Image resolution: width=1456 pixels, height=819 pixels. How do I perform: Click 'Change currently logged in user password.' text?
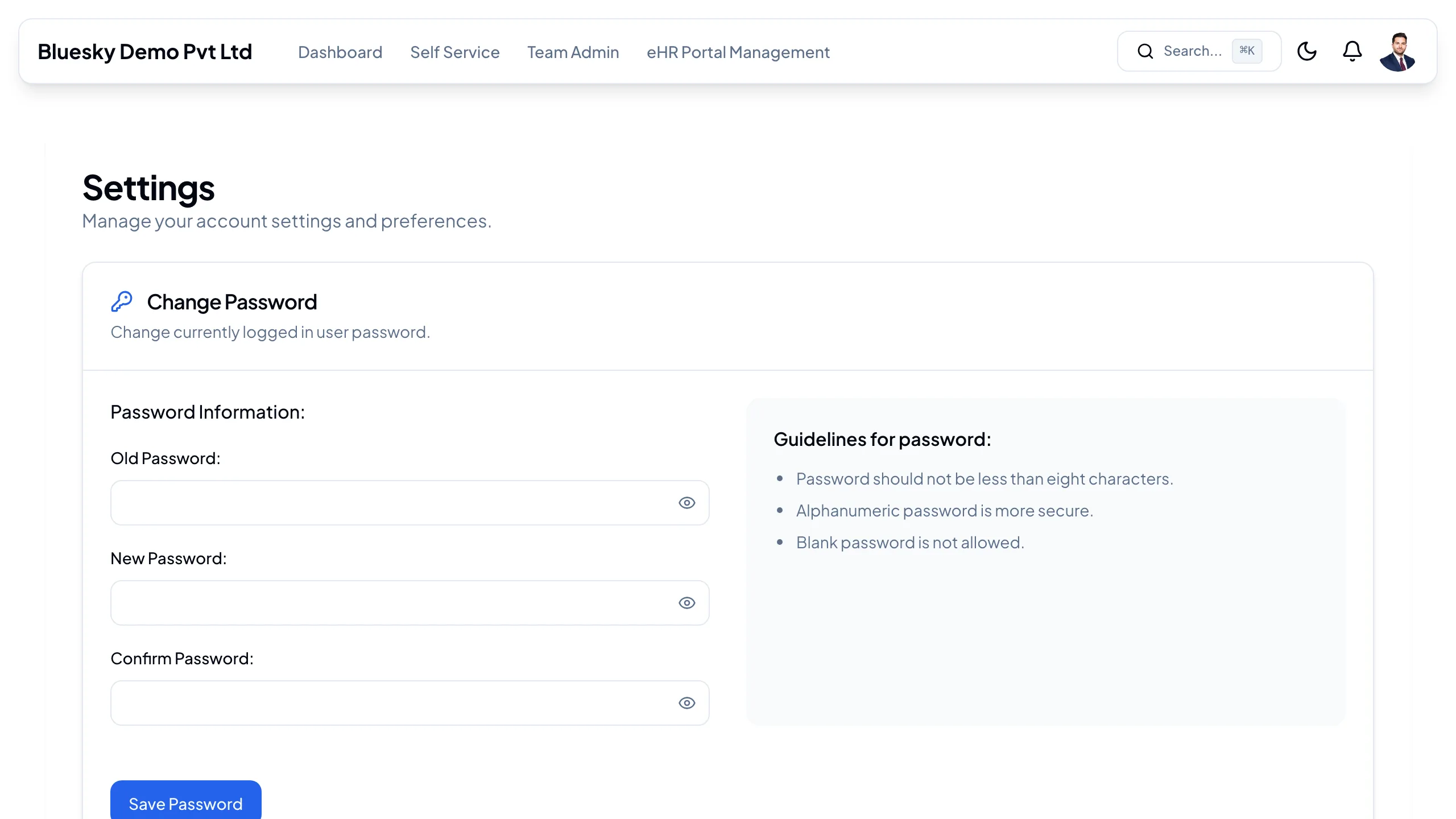click(270, 332)
